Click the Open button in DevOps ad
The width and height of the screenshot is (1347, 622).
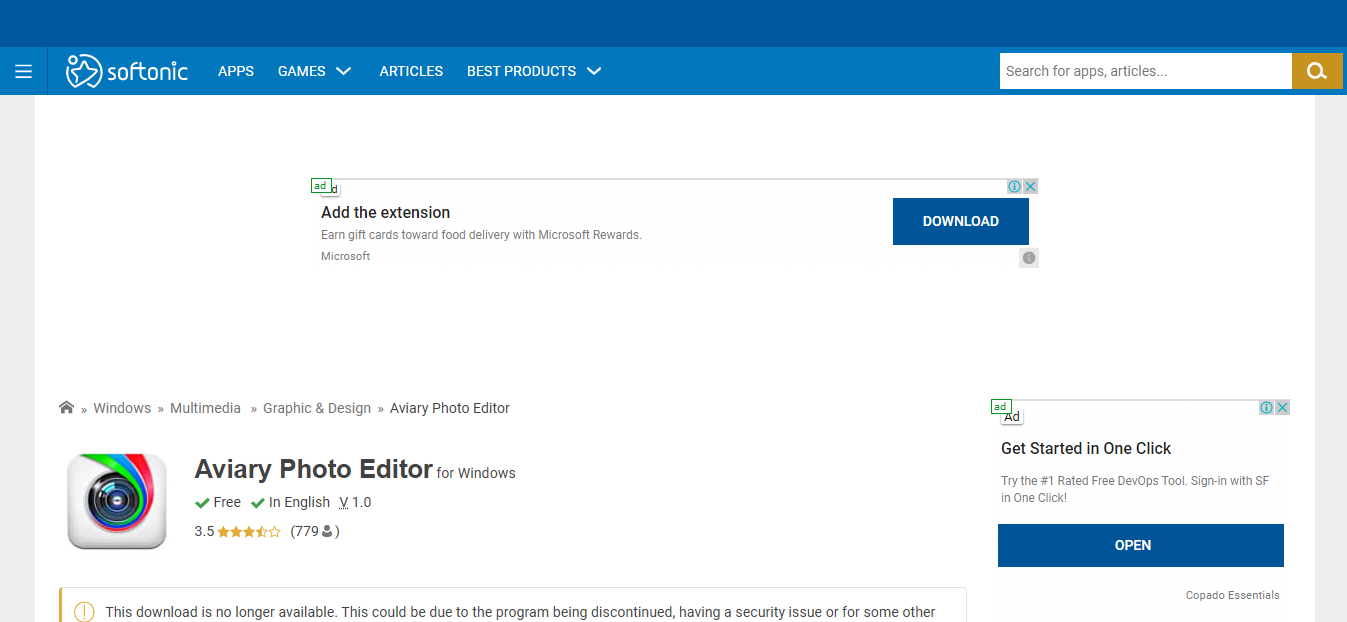click(x=1141, y=545)
